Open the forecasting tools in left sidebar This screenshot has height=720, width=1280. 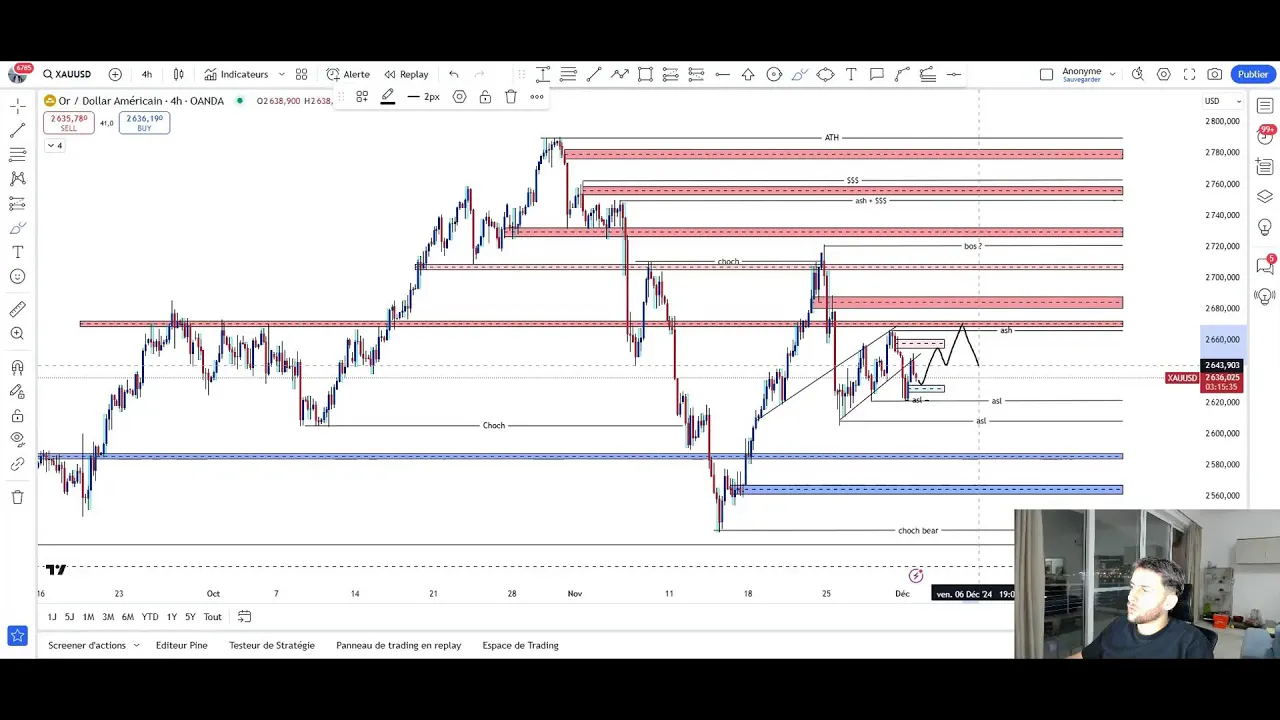pos(17,203)
